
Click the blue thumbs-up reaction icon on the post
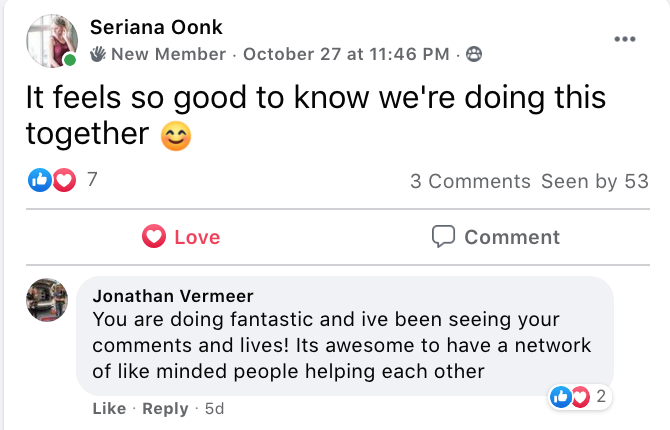[41, 181]
